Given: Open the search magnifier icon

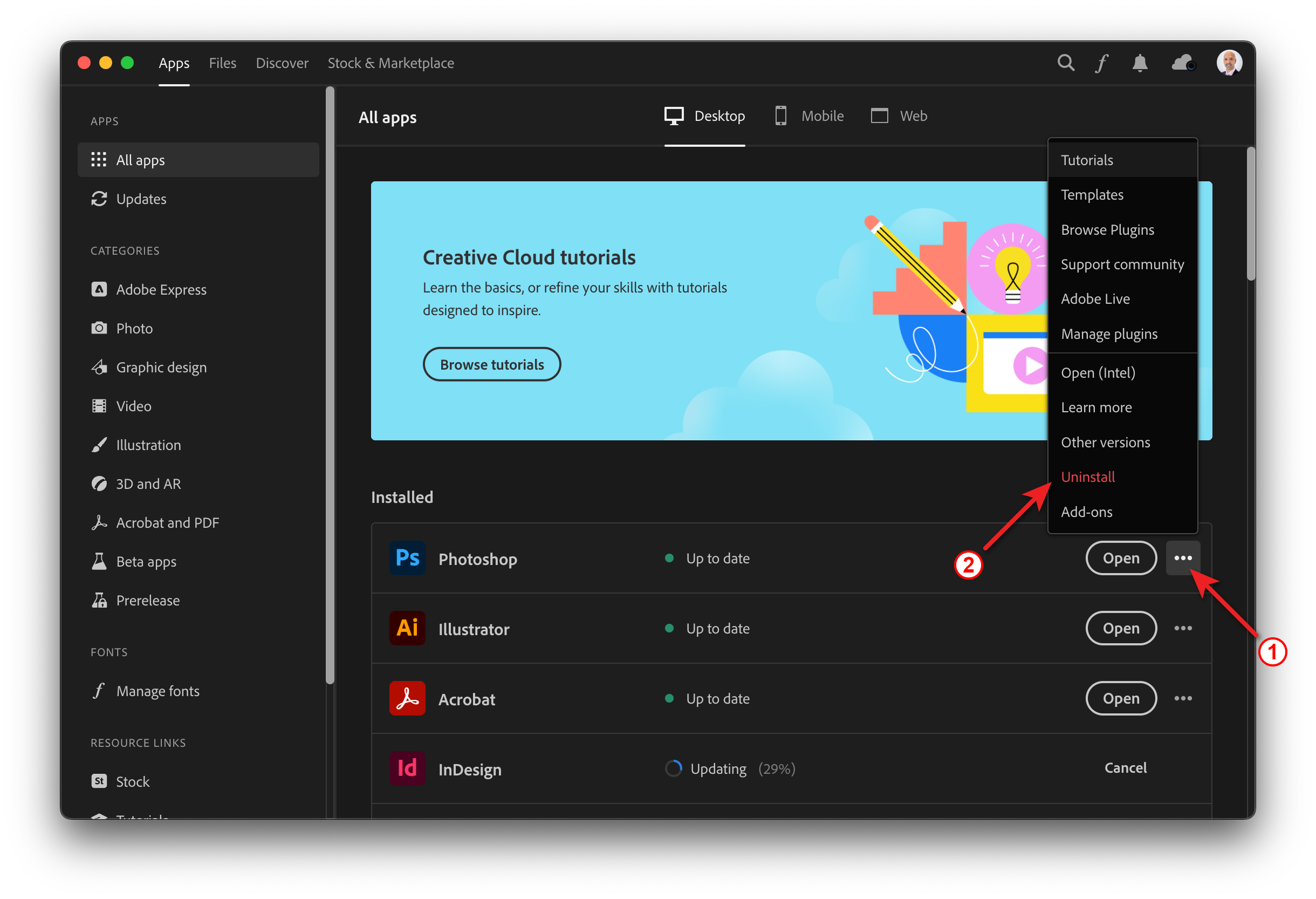Looking at the screenshot, I should click(x=1066, y=62).
